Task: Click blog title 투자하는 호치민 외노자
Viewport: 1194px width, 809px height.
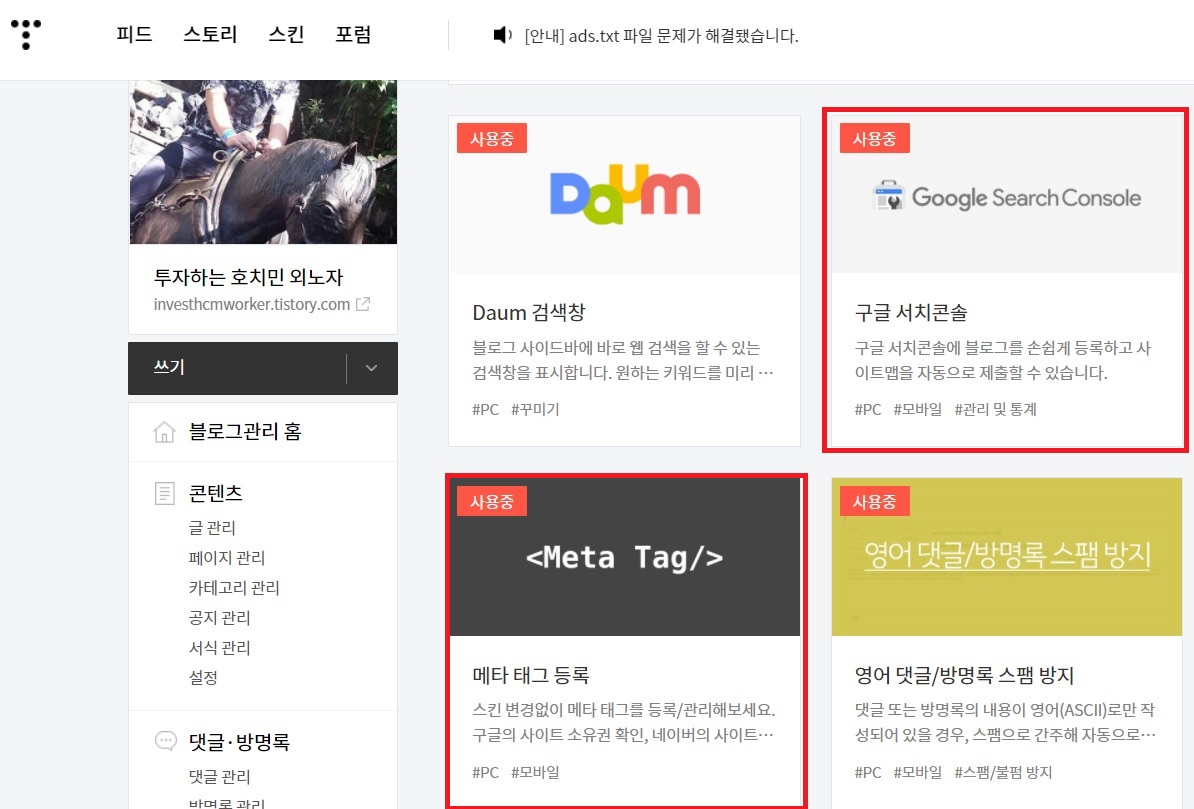Action: pyautogui.click(x=249, y=277)
